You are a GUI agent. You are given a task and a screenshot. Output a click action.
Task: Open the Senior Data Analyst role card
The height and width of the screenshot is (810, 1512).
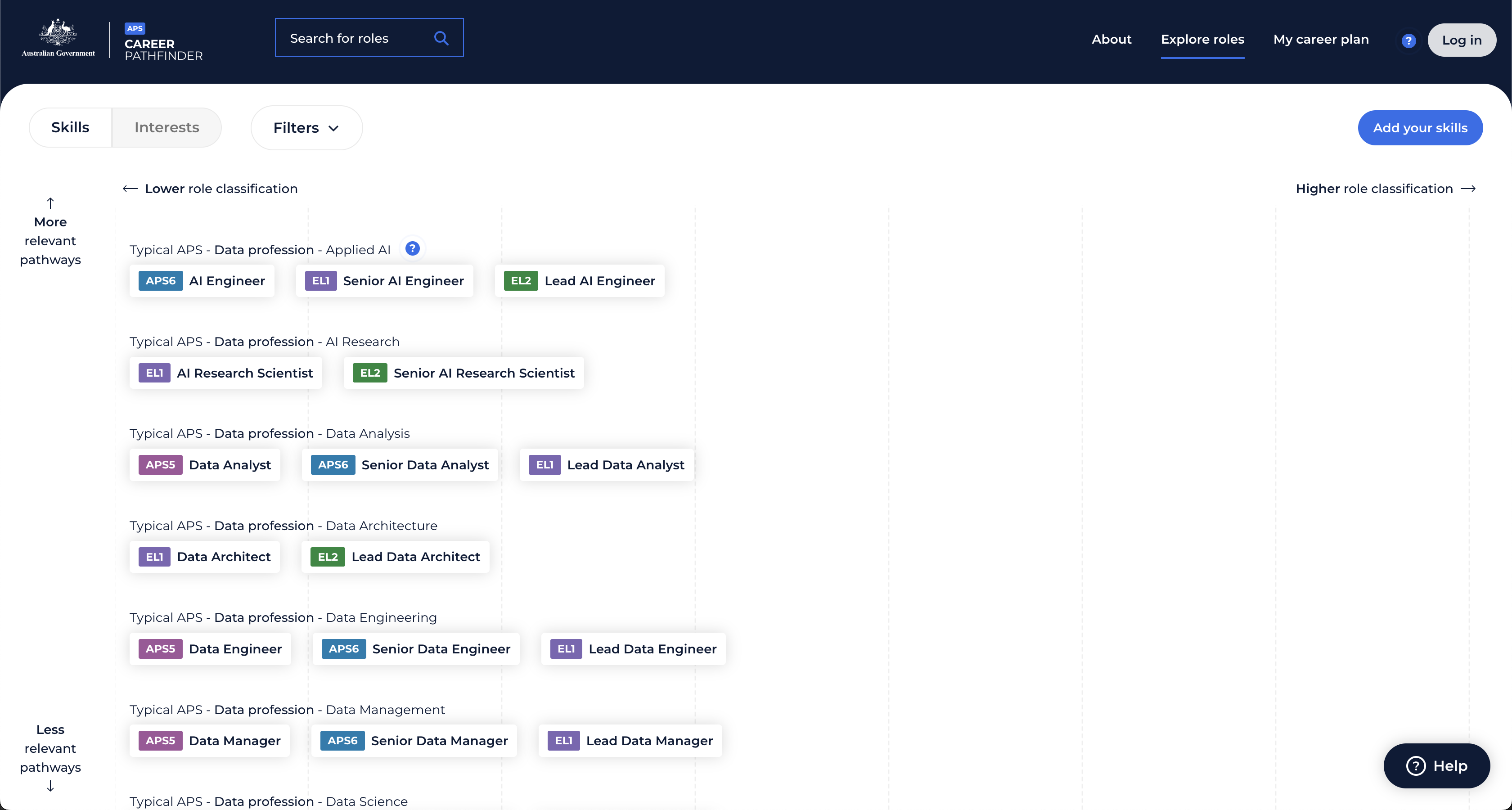pyautogui.click(x=400, y=465)
